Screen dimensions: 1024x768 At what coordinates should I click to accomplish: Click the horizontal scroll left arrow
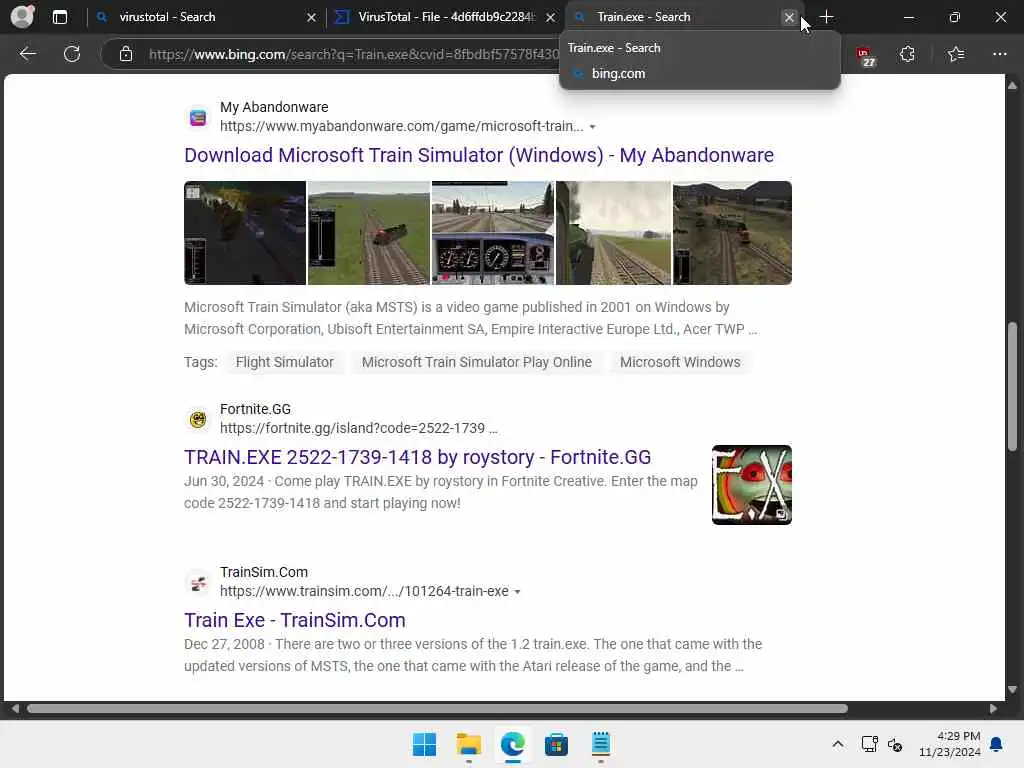pyautogui.click(x=14, y=709)
